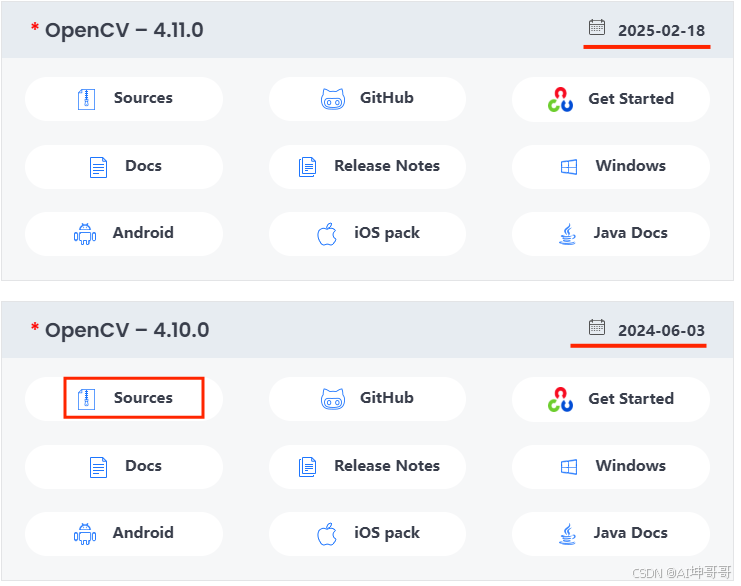Image resolution: width=741 pixels, height=586 pixels.
Task: Open Docs for OpenCV 4.11.0
Action: click(x=124, y=167)
